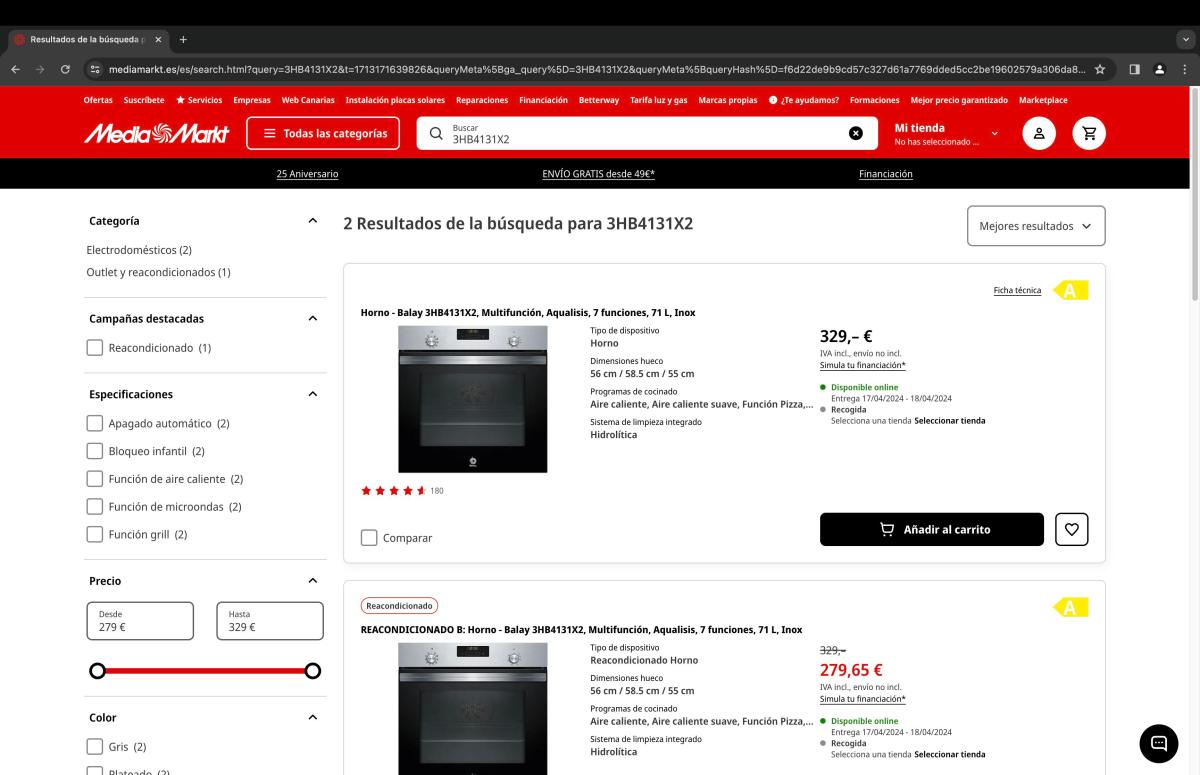Open Chrome profile icon

pos(1159,69)
